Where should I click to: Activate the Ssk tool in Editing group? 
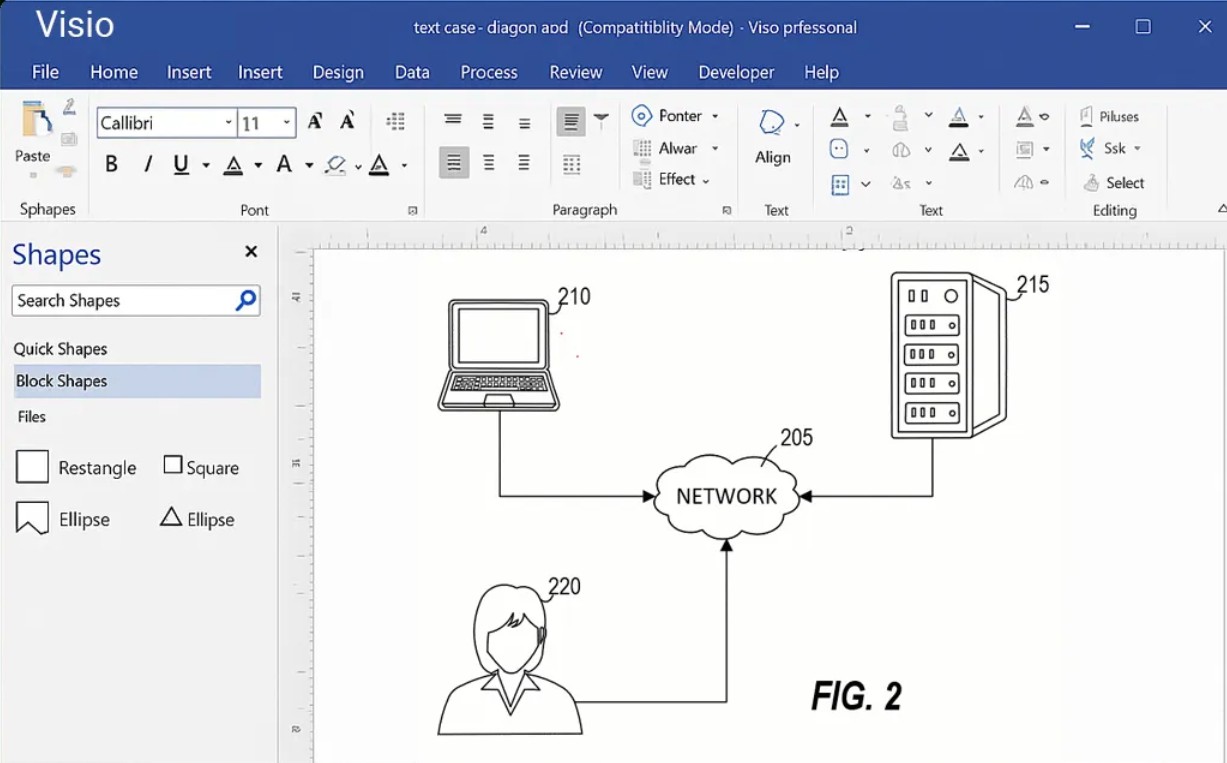click(1110, 148)
